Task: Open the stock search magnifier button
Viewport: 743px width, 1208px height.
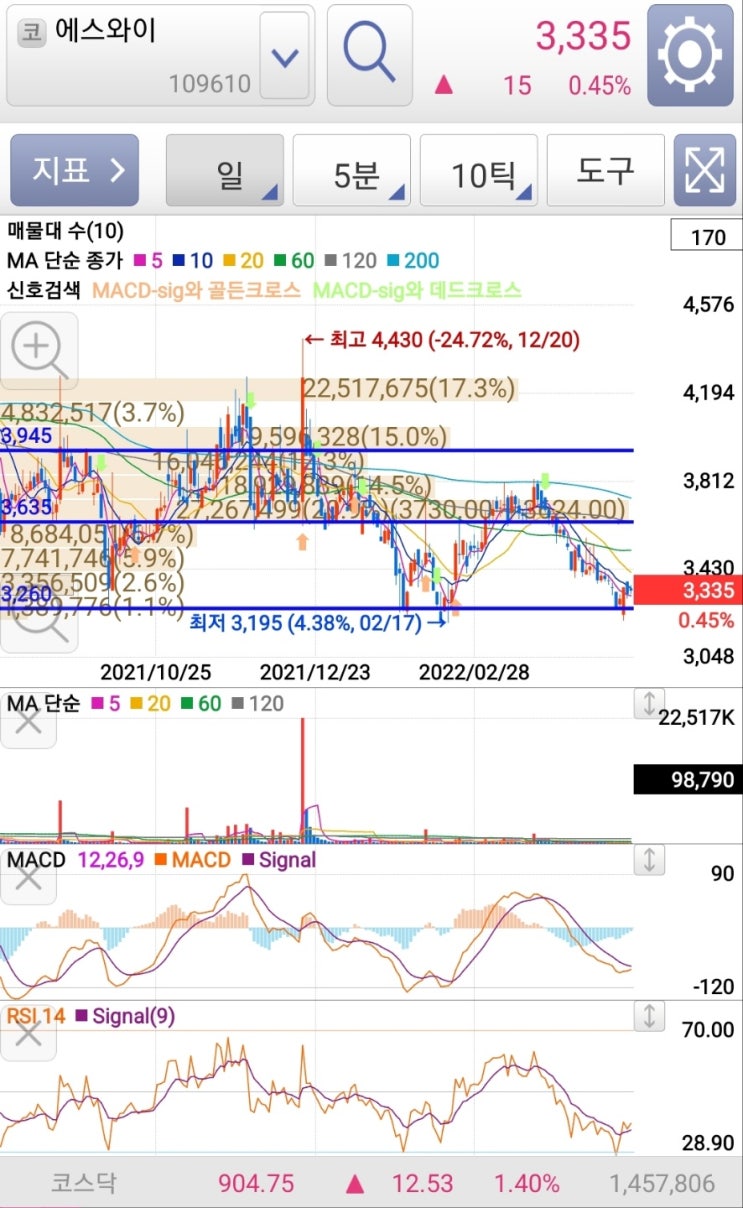Action: coord(369,55)
